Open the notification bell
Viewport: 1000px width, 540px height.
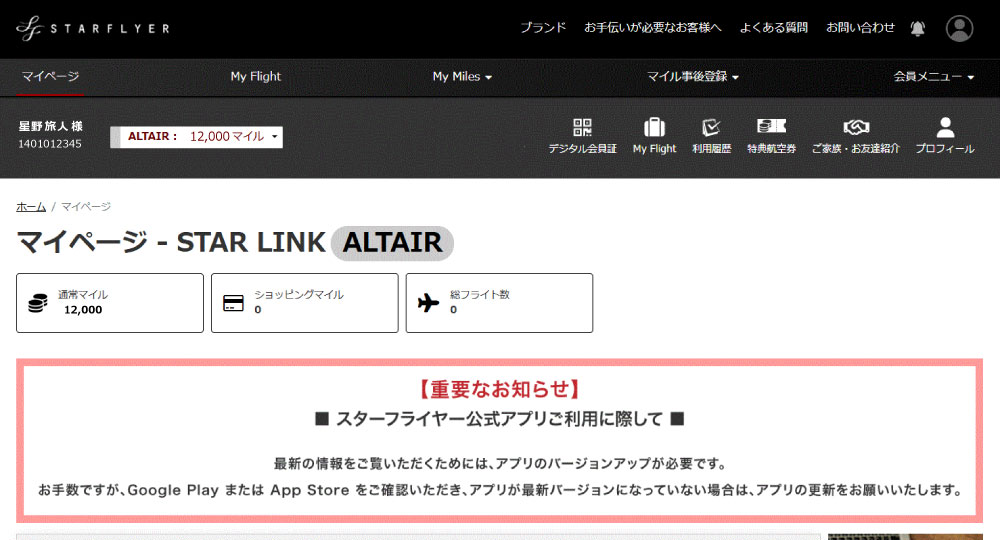[918, 28]
